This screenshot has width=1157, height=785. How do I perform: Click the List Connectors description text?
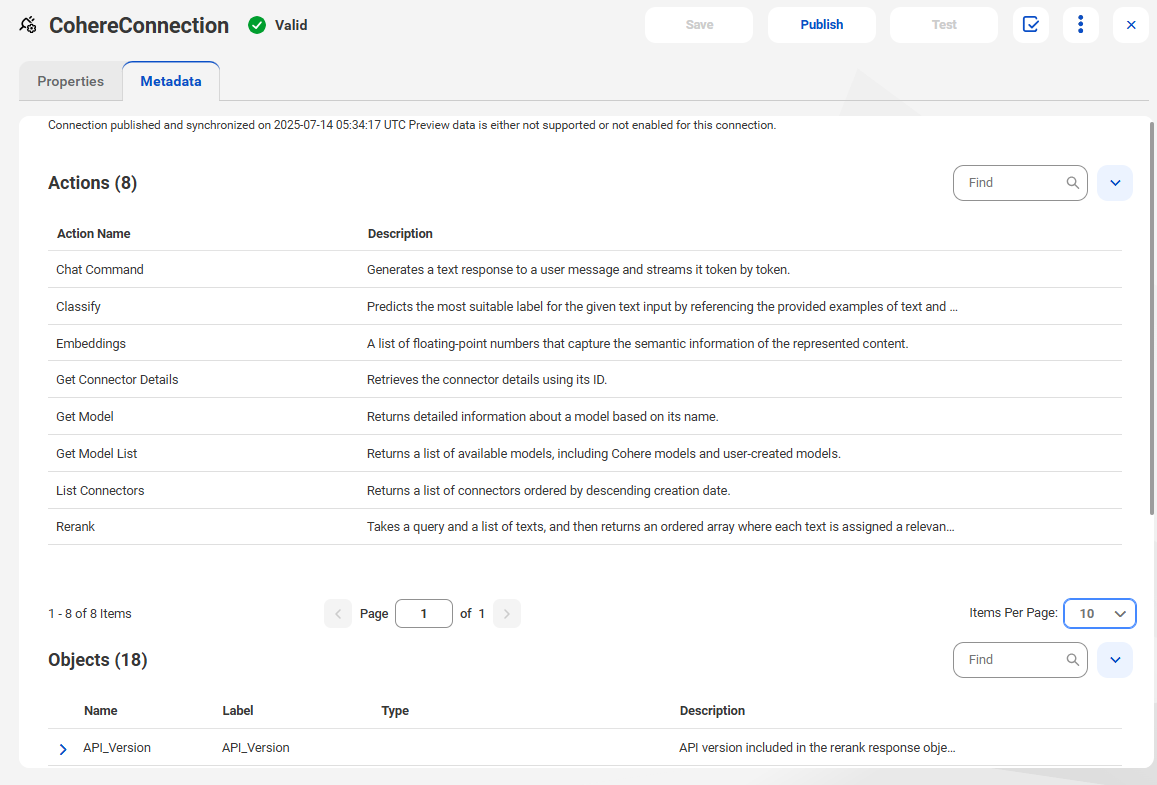tap(548, 491)
